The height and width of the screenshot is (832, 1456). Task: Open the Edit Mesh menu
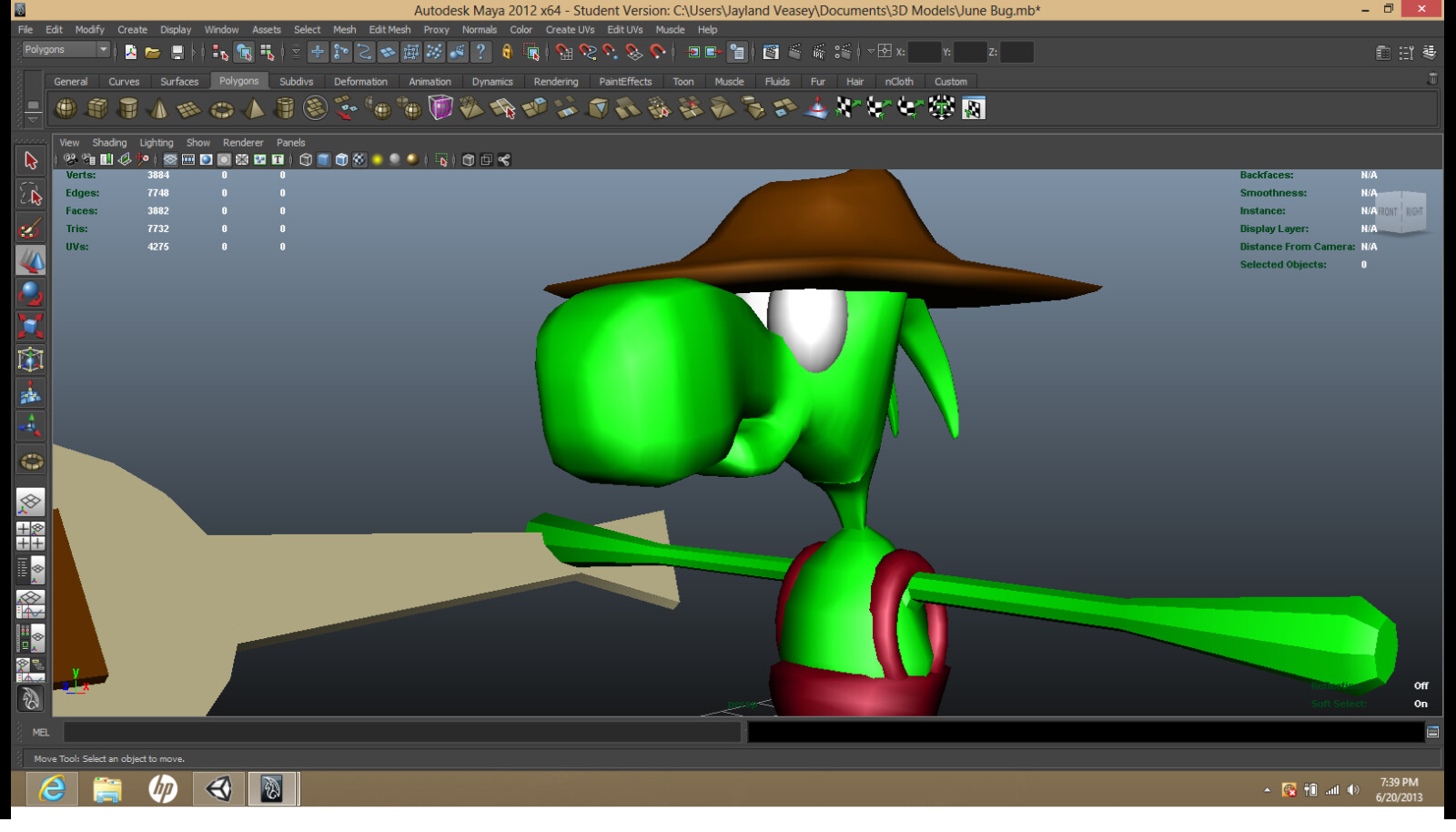(389, 29)
